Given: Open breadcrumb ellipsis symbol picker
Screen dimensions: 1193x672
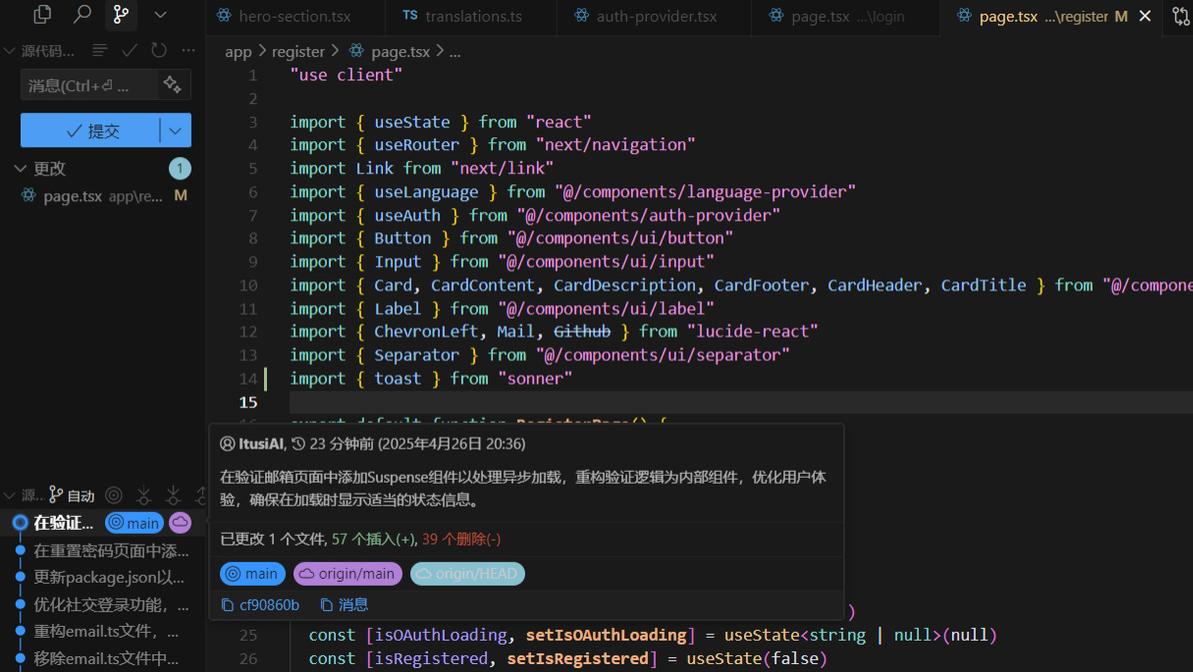Looking at the screenshot, I should (455, 52).
